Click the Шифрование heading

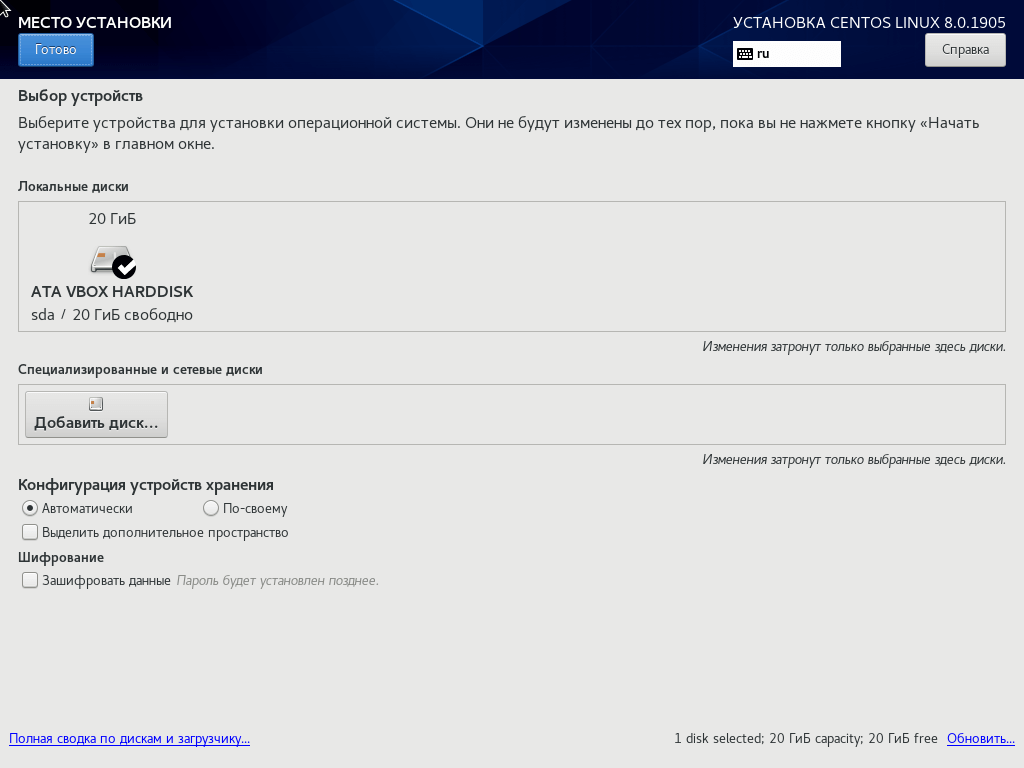pyautogui.click(x=61, y=558)
